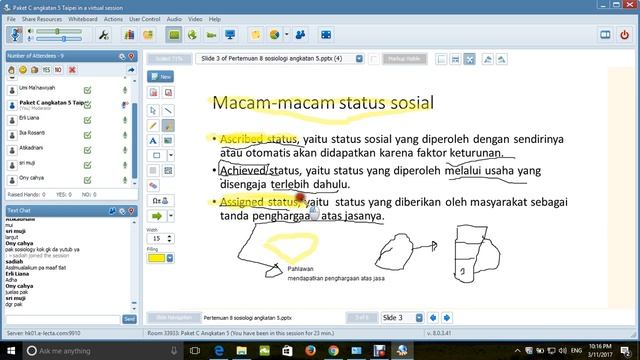Open the audio setup wrench tool
Image resolution: width=640 pixels, height=360 pixels.
tap(104, 35)
